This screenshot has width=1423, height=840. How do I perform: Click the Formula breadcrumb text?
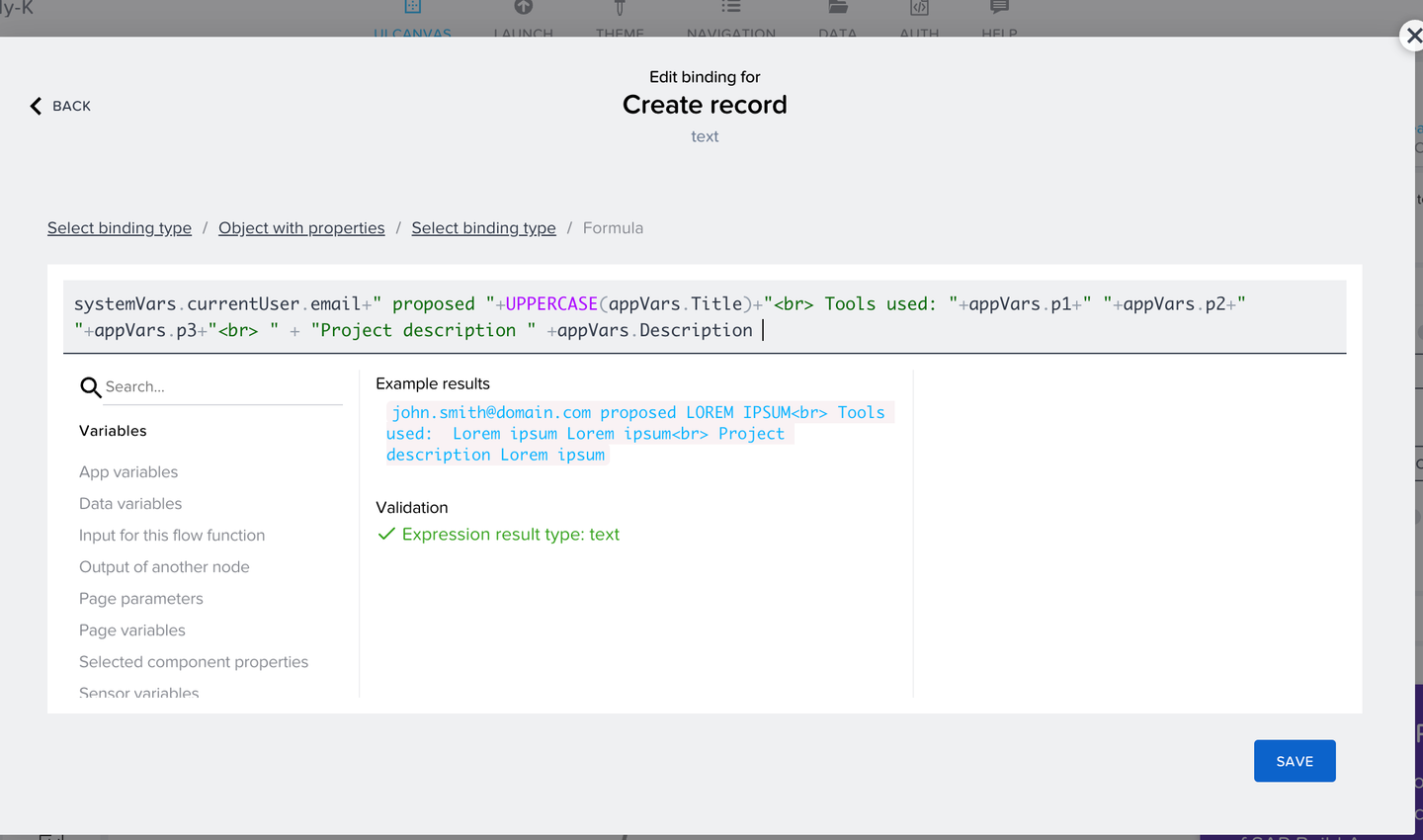point(613,228)
